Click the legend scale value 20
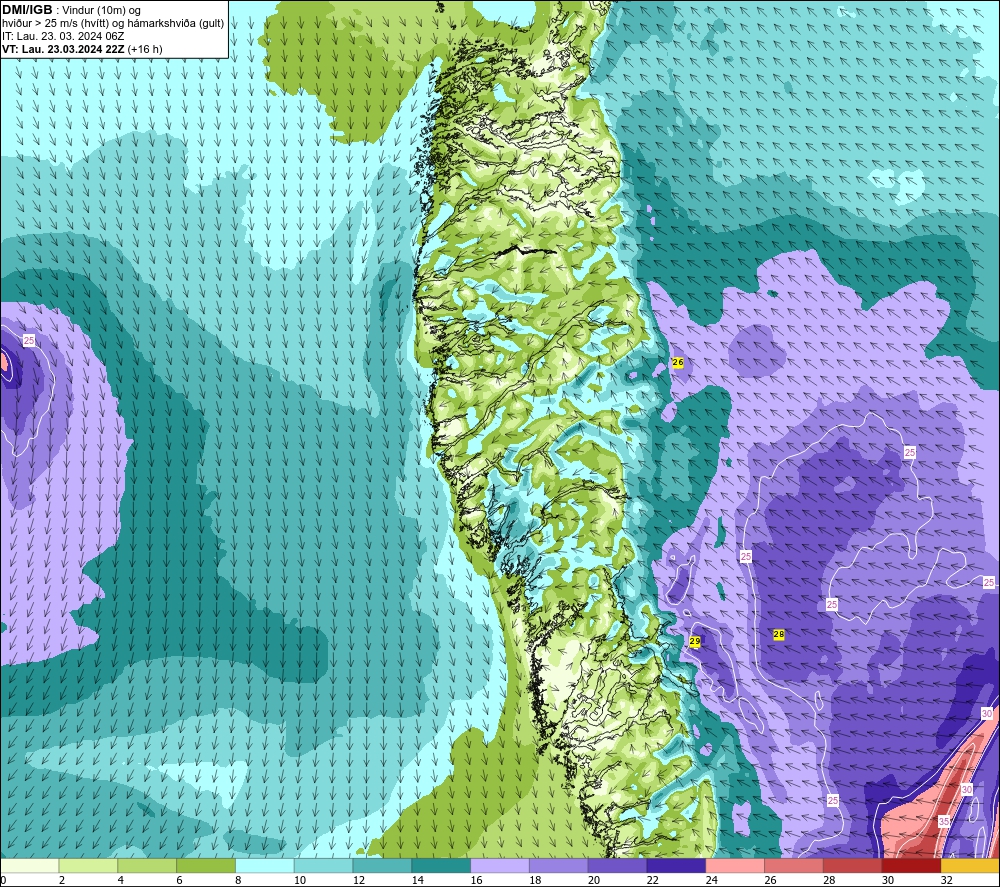This screenshot has width=1000, height=887. tap(594, 881)
